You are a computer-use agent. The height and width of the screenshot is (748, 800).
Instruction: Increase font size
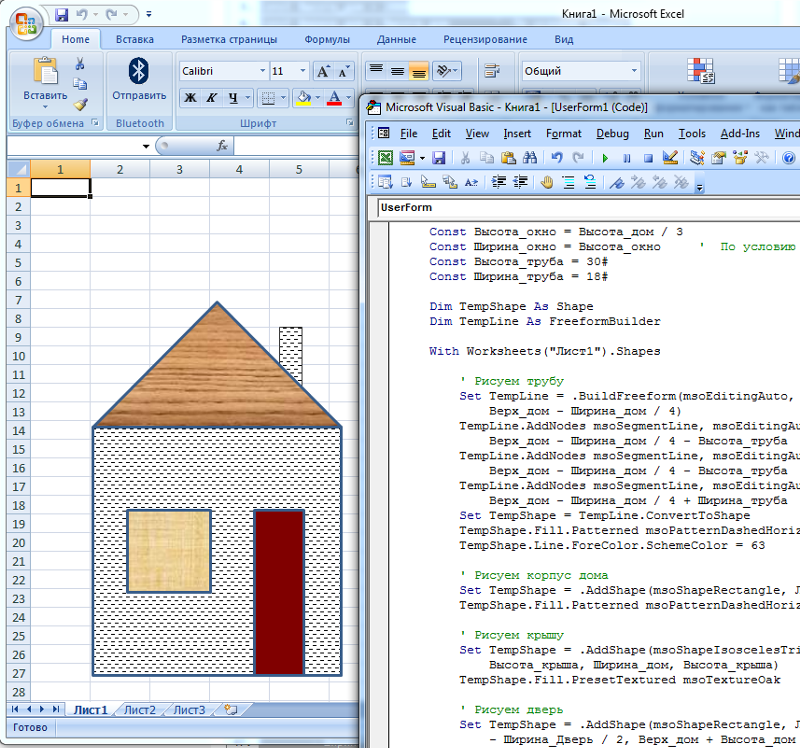coord(323,71)
